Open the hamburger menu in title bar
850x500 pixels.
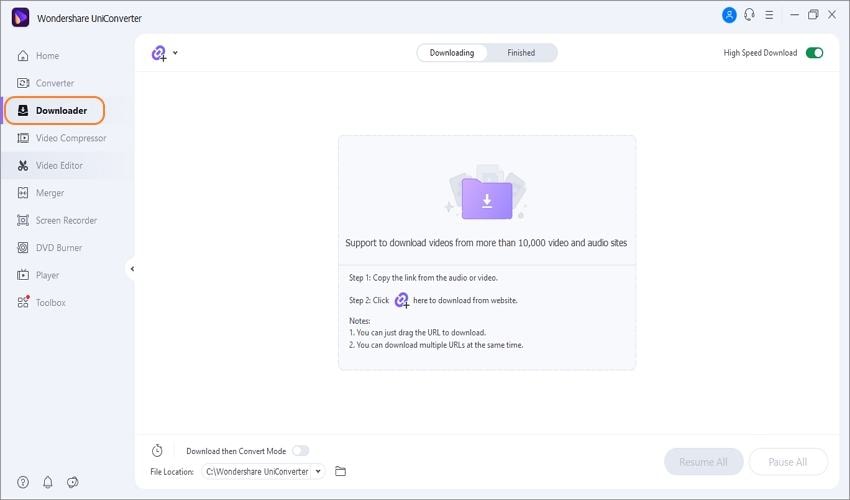tap(769, 15)
